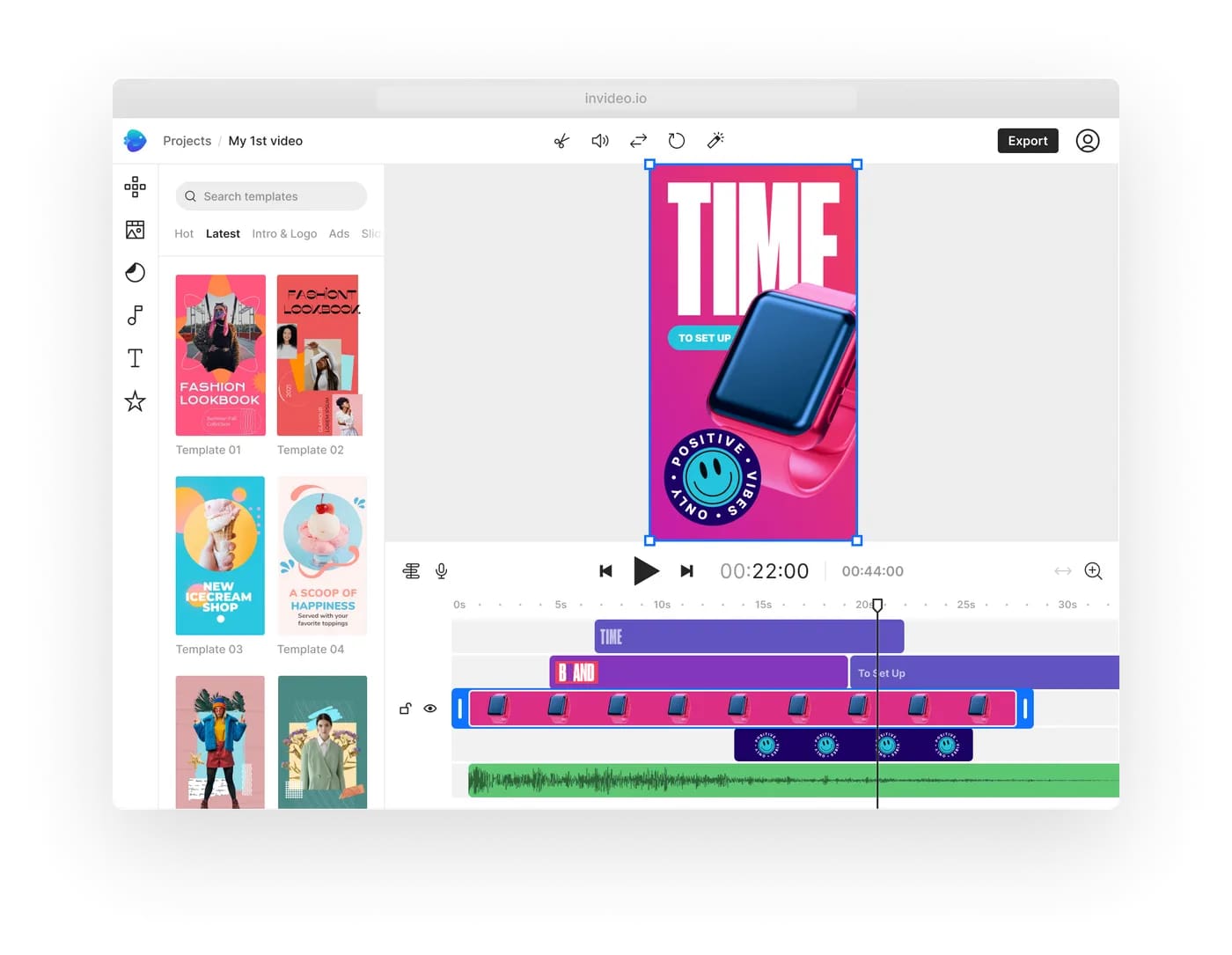Open the Text tool sidebar icon
This screenshot has height=955, width=1232.
tap(135, 358)
